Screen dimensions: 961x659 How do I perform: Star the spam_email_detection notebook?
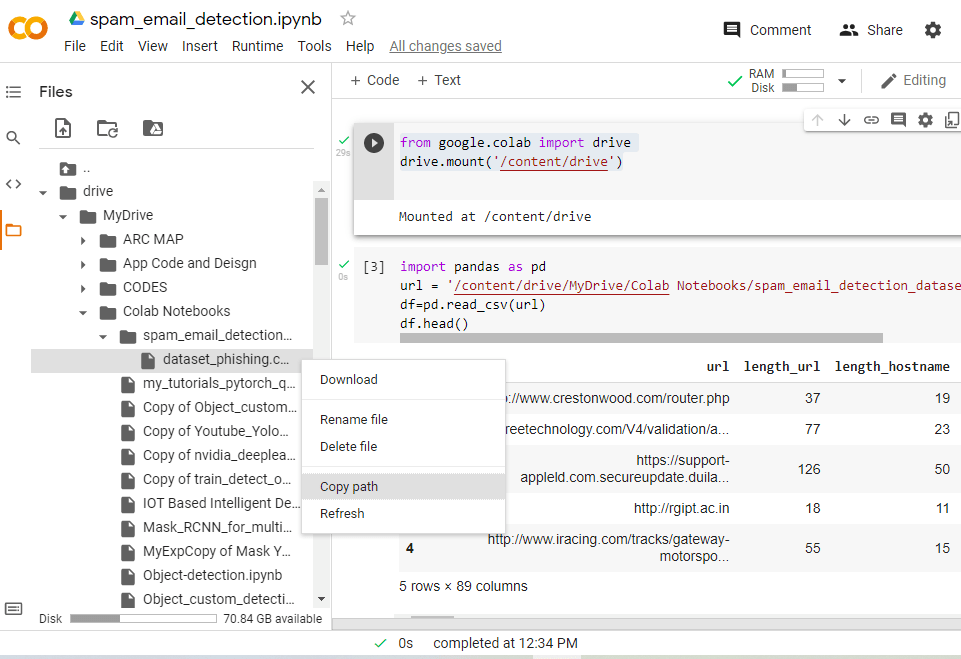point(348,18)
